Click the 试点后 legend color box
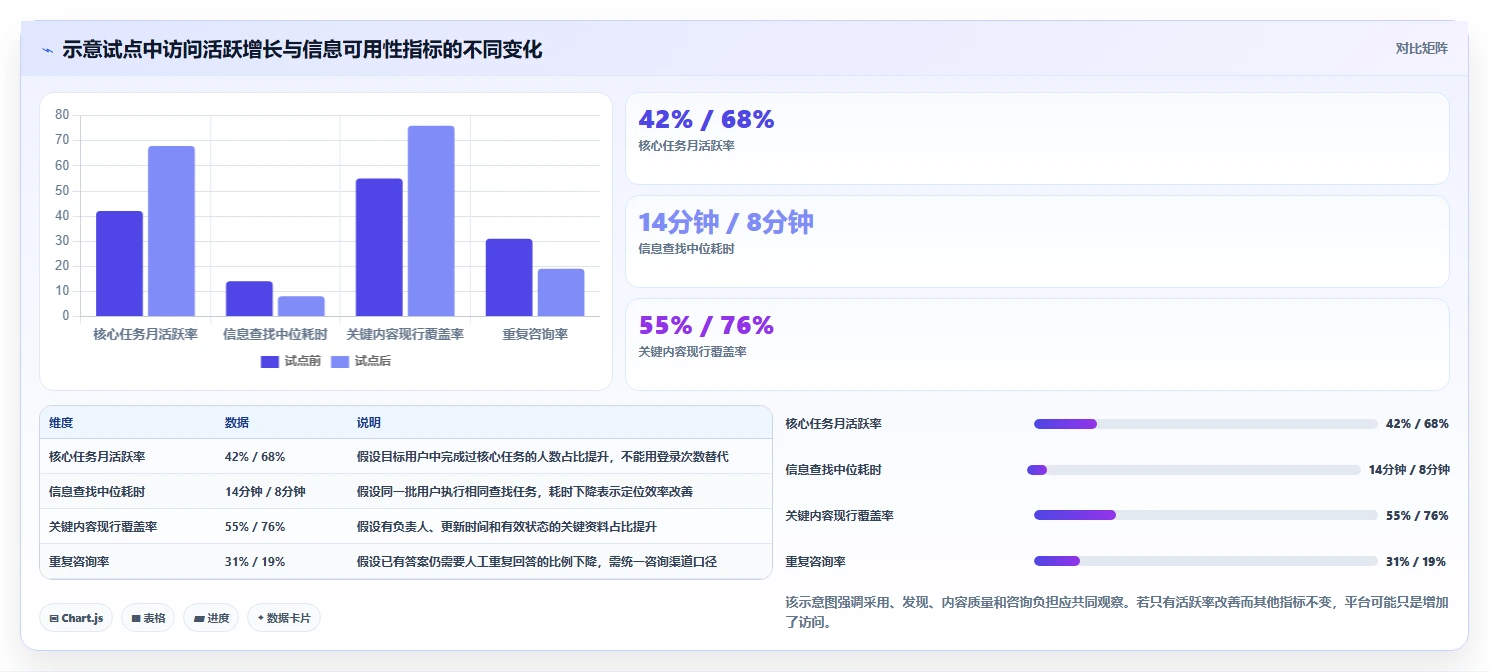This screenshot has height=672, width=1489. pos(340,362)
